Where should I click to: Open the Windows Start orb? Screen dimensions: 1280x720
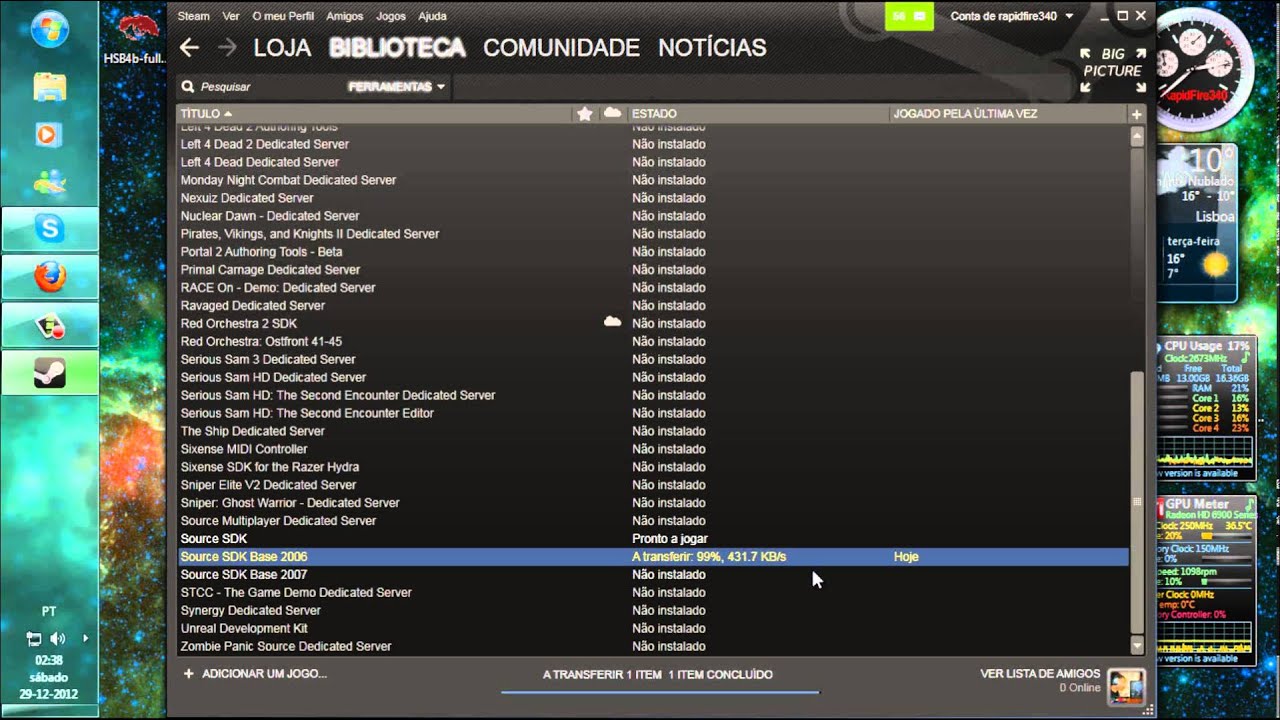[49, 30]
